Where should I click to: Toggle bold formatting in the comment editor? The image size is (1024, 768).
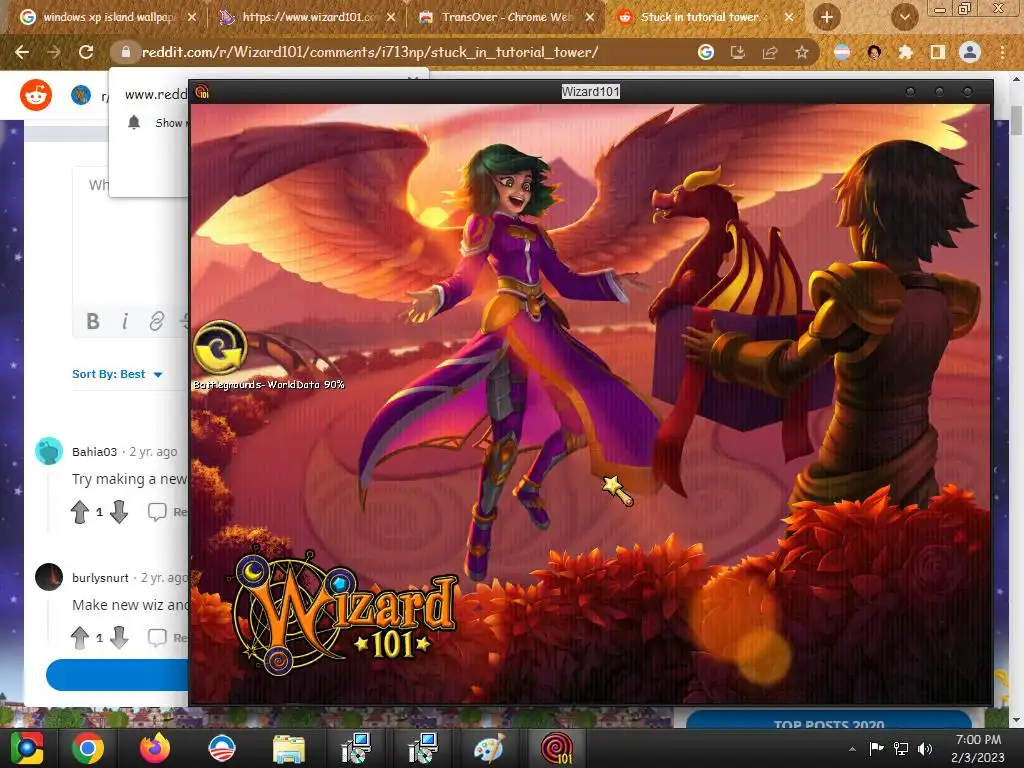pos(93,321)
